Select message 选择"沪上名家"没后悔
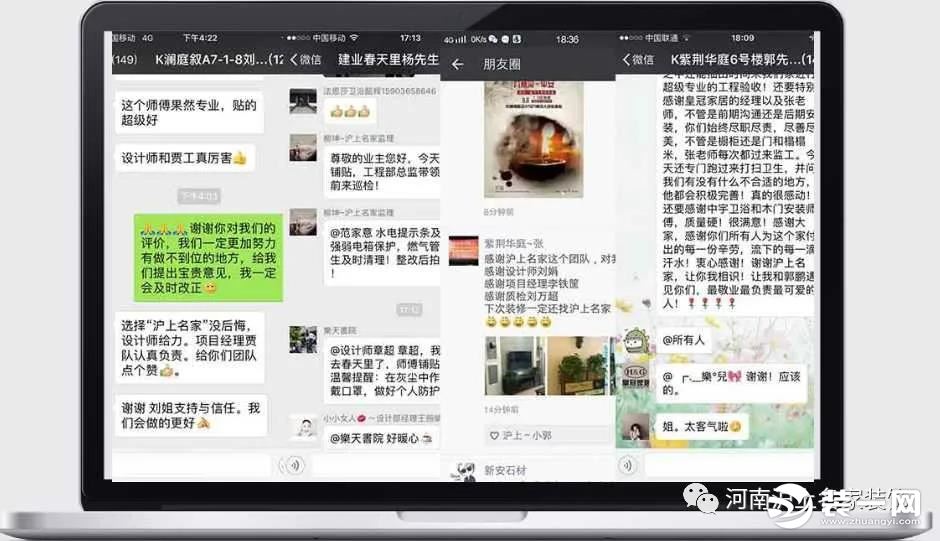Viewport: 940px width, 541px height. 190,348
